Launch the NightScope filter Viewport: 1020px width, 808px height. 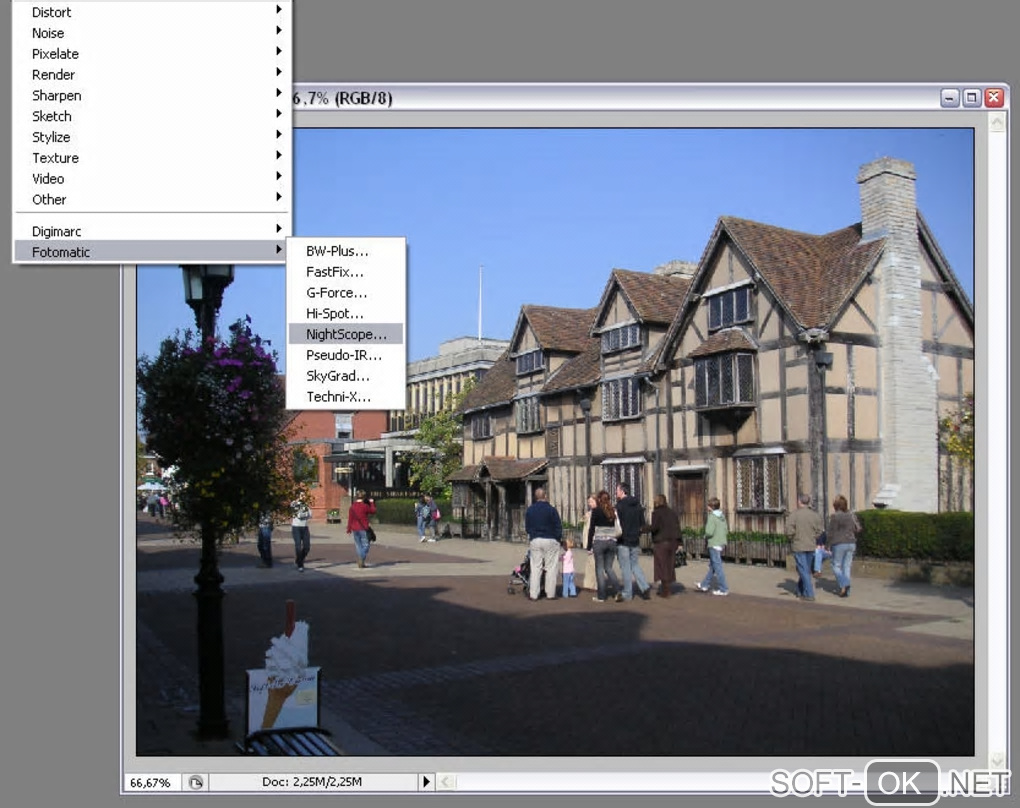pyautogui.click(x=345, y=334)
